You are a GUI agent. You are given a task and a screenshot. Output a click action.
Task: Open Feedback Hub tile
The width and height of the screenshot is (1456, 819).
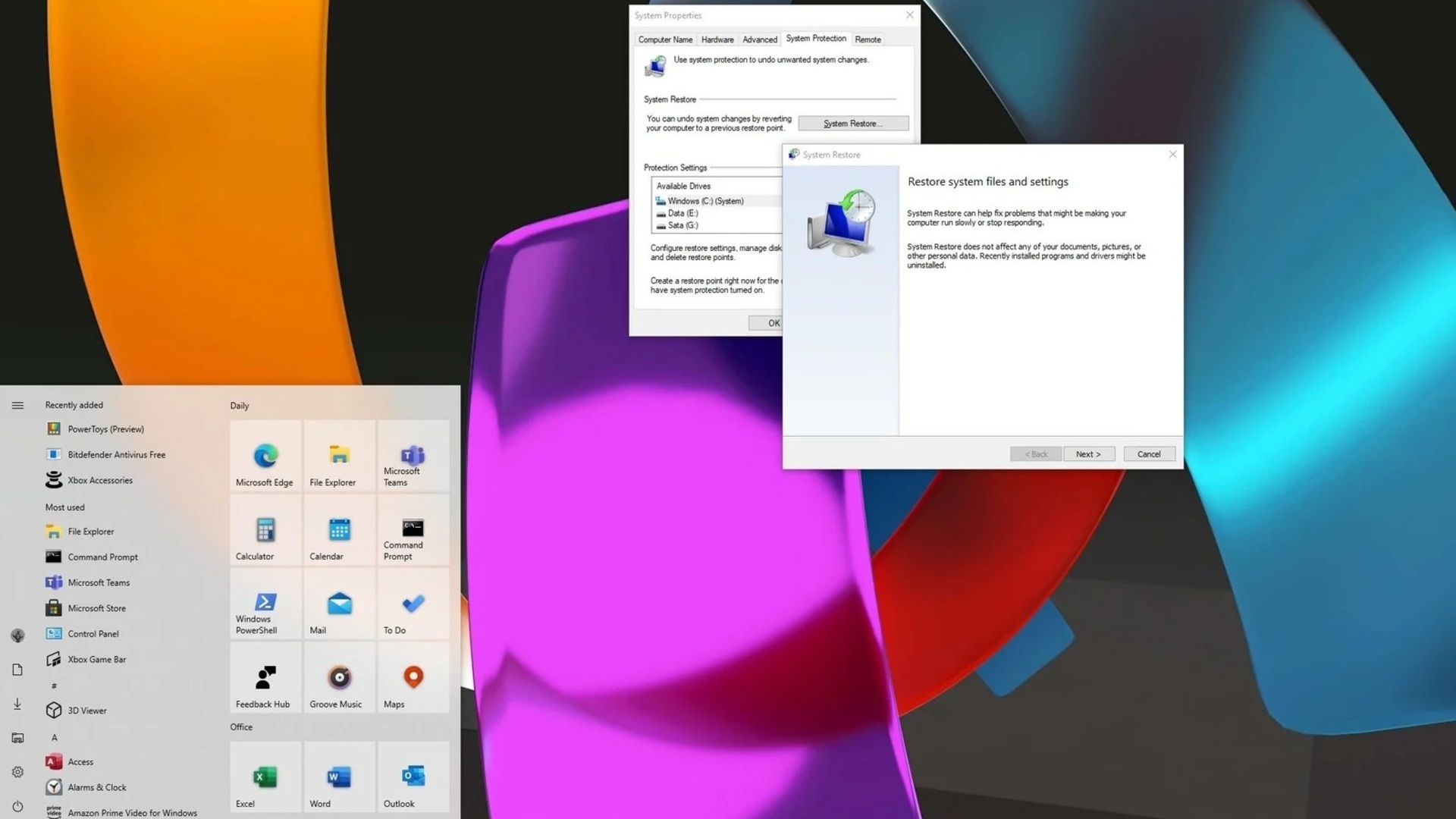tap(265, 678)
